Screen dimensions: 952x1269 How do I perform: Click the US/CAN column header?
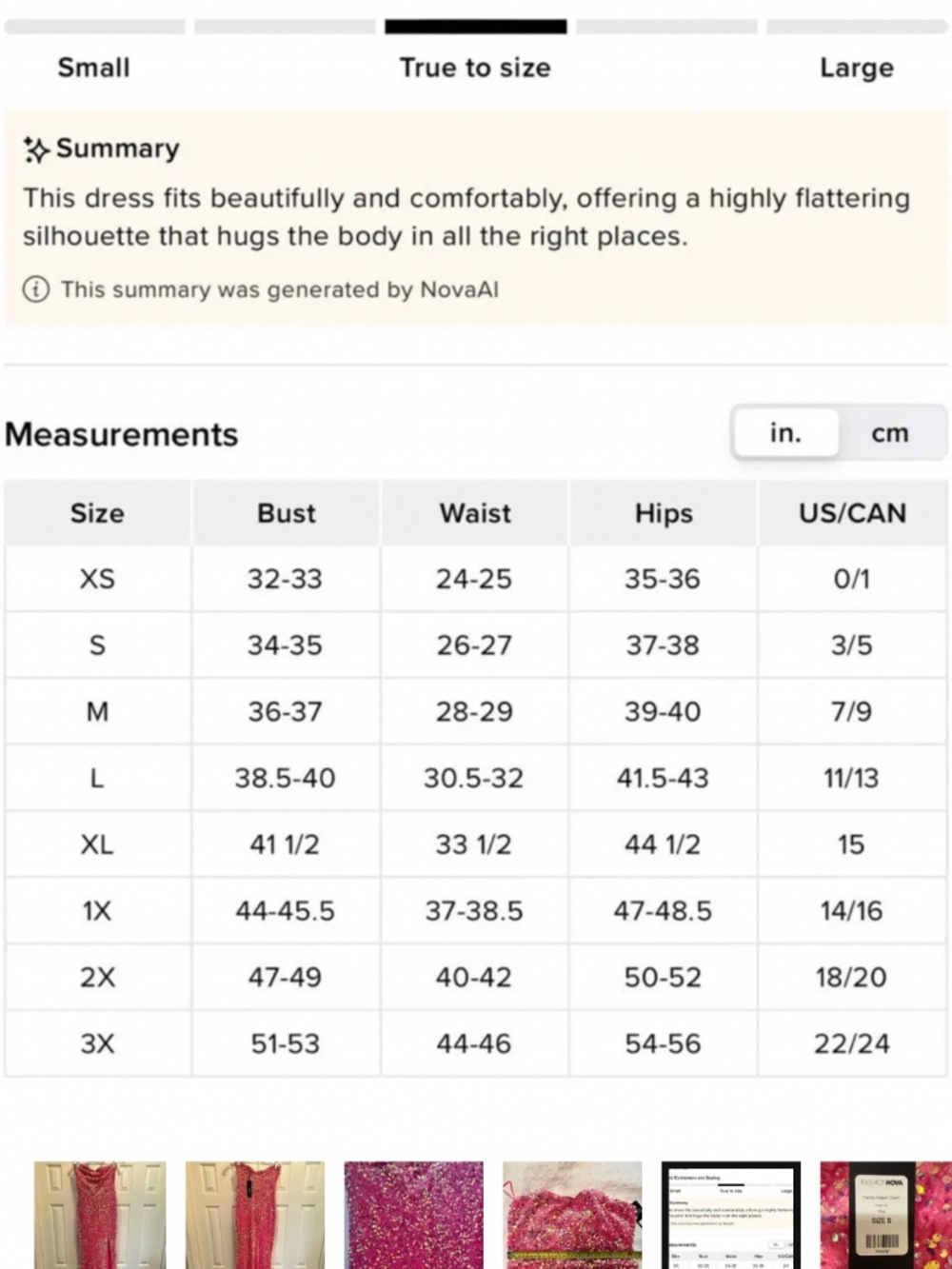tap(852, 513)
